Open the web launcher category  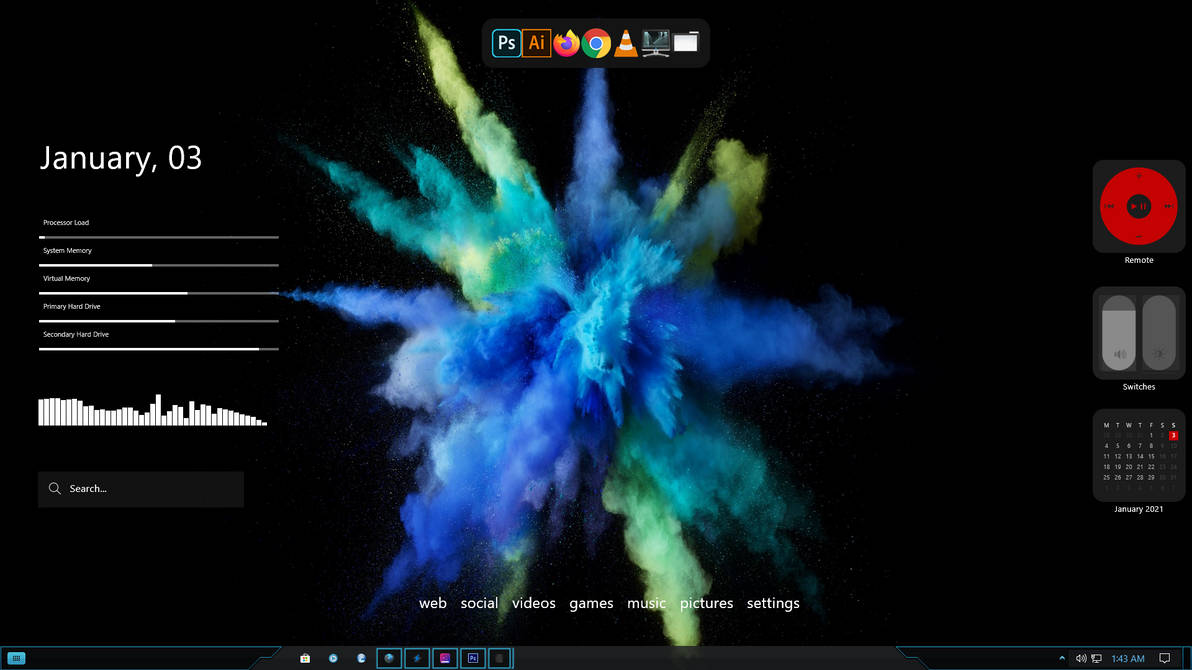pyautogui.click(x=433, y=603)
